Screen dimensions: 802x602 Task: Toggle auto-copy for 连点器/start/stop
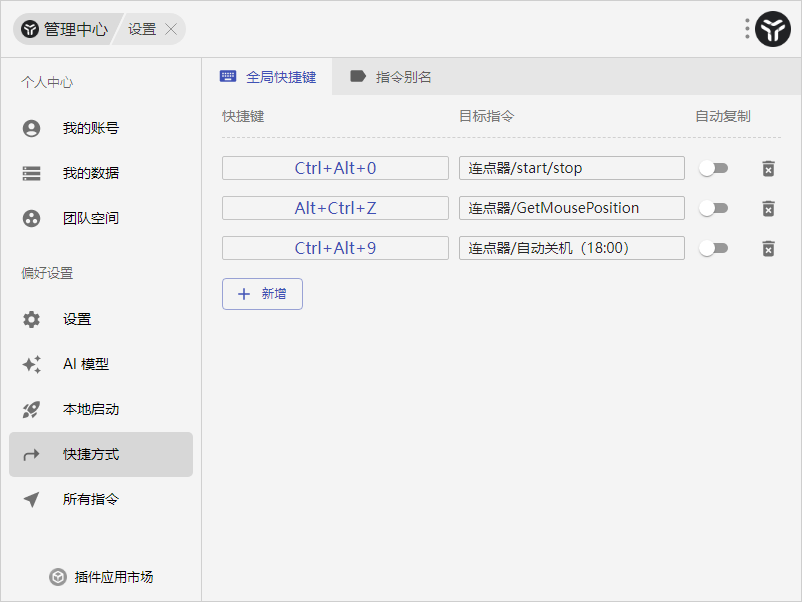point(713,168)
